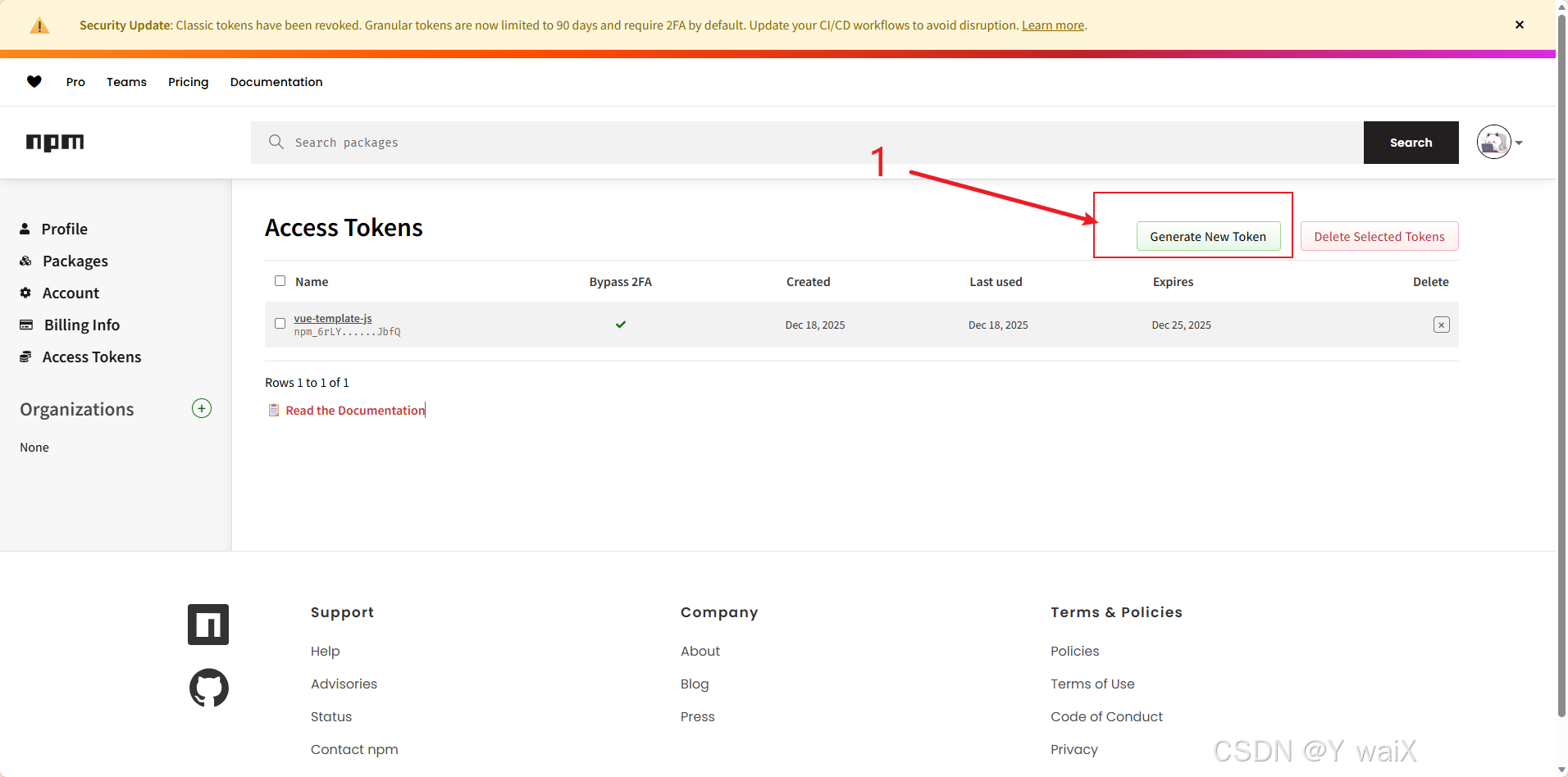Click the black Search button
This screenshot has width=1568, height=777.
click(x=1411, y=143)
